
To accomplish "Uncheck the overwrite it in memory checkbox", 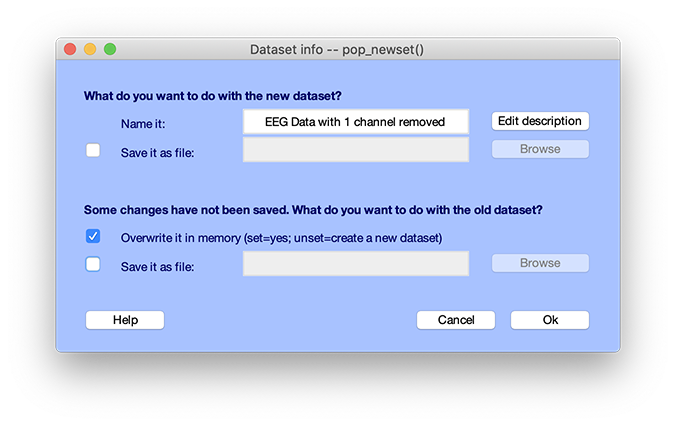I will (93, 237).
